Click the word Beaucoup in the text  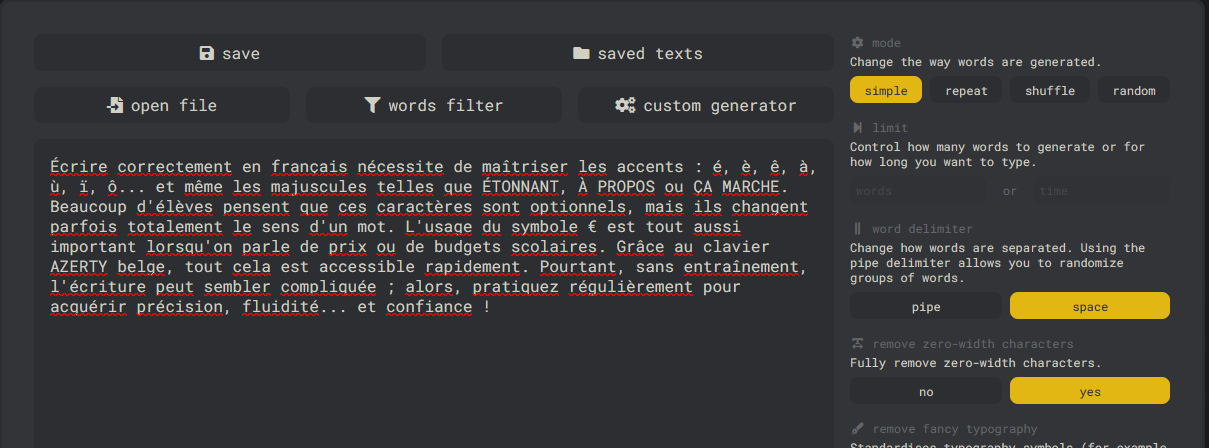click(x=89, y=206)
